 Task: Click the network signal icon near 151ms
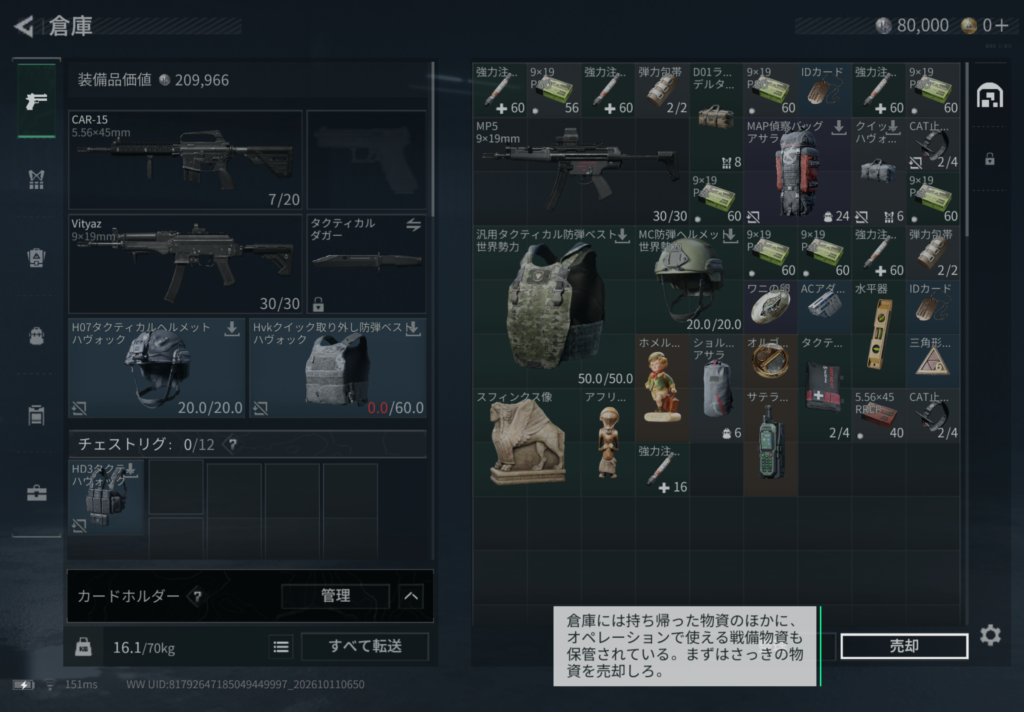pos(50,685)
